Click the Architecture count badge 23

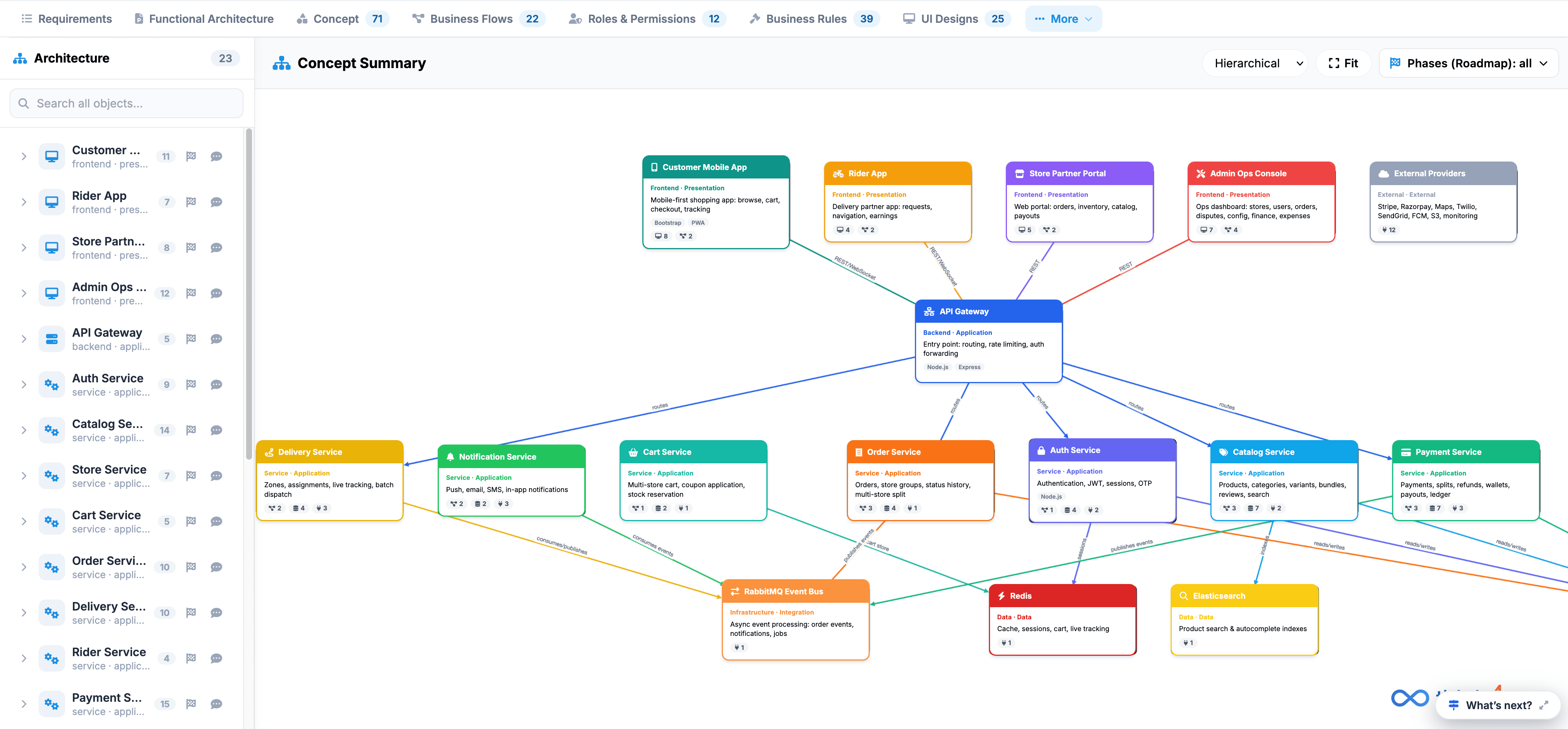(x=225, y=59)
